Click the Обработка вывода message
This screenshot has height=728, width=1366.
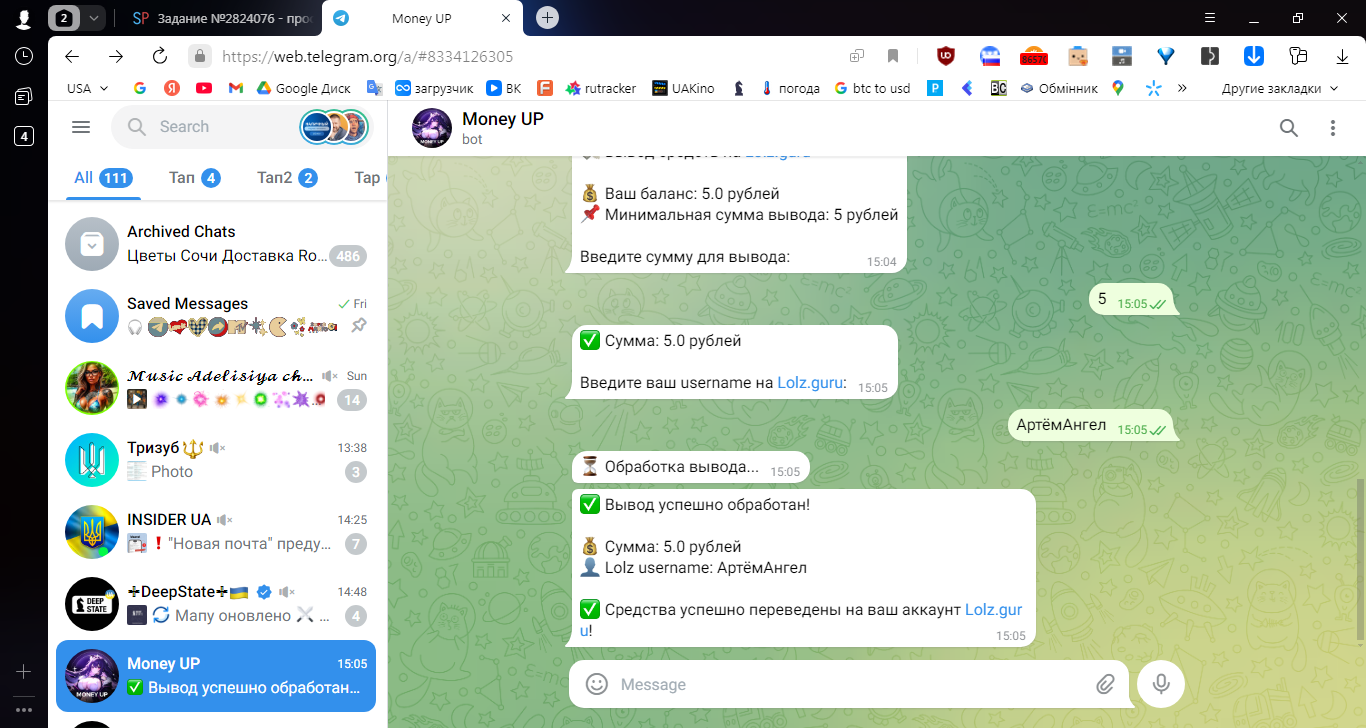(x=691, y=467)
